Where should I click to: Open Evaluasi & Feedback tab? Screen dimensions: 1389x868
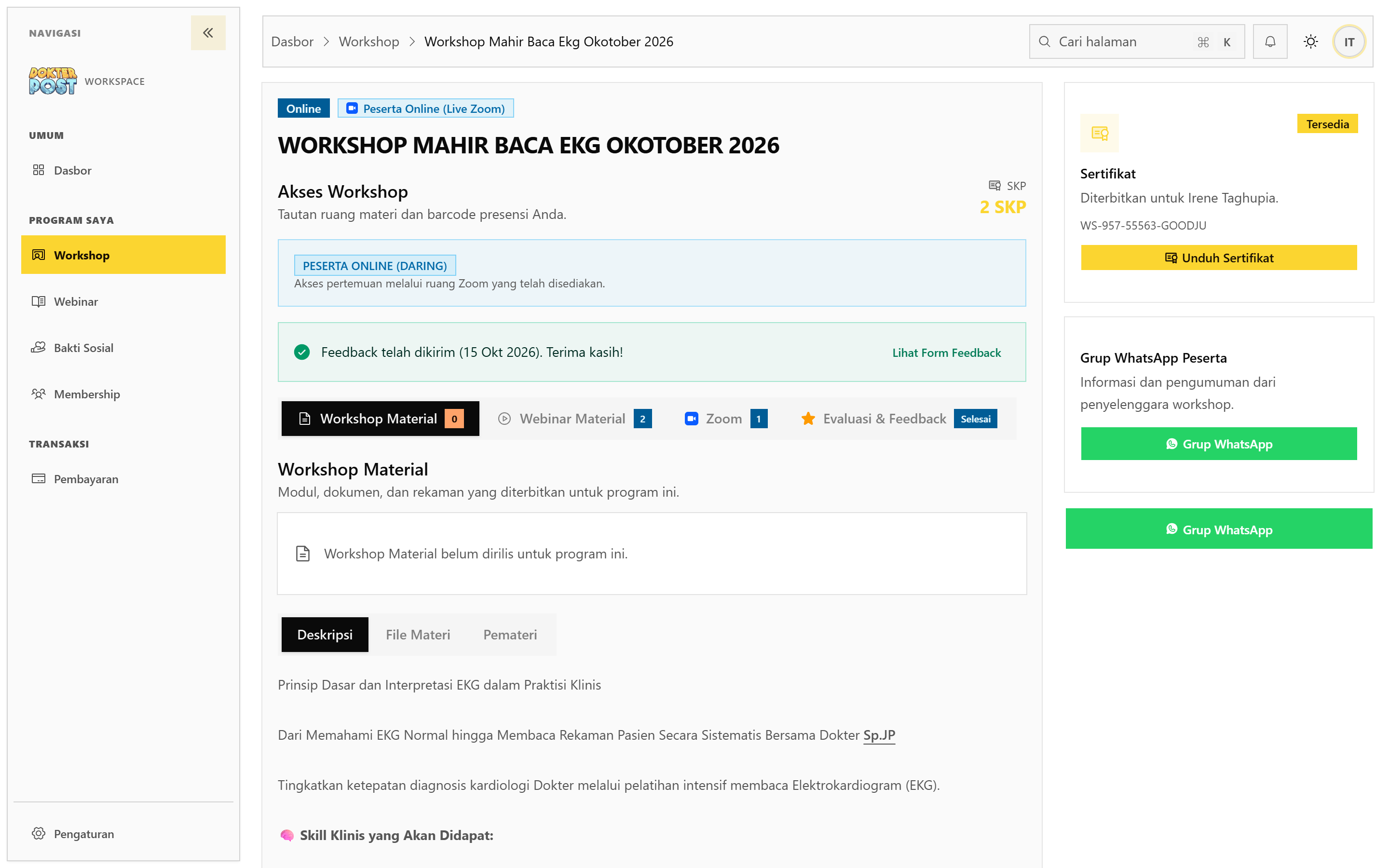(x=898, y=419)
